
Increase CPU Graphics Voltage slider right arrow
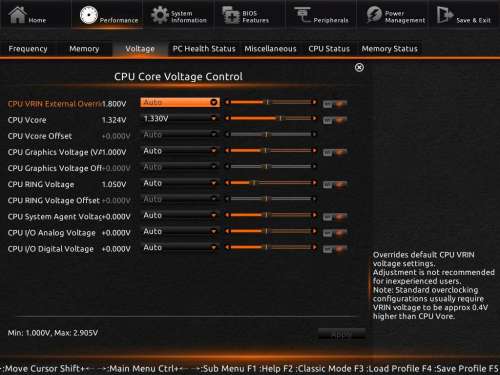pos(314,150)
